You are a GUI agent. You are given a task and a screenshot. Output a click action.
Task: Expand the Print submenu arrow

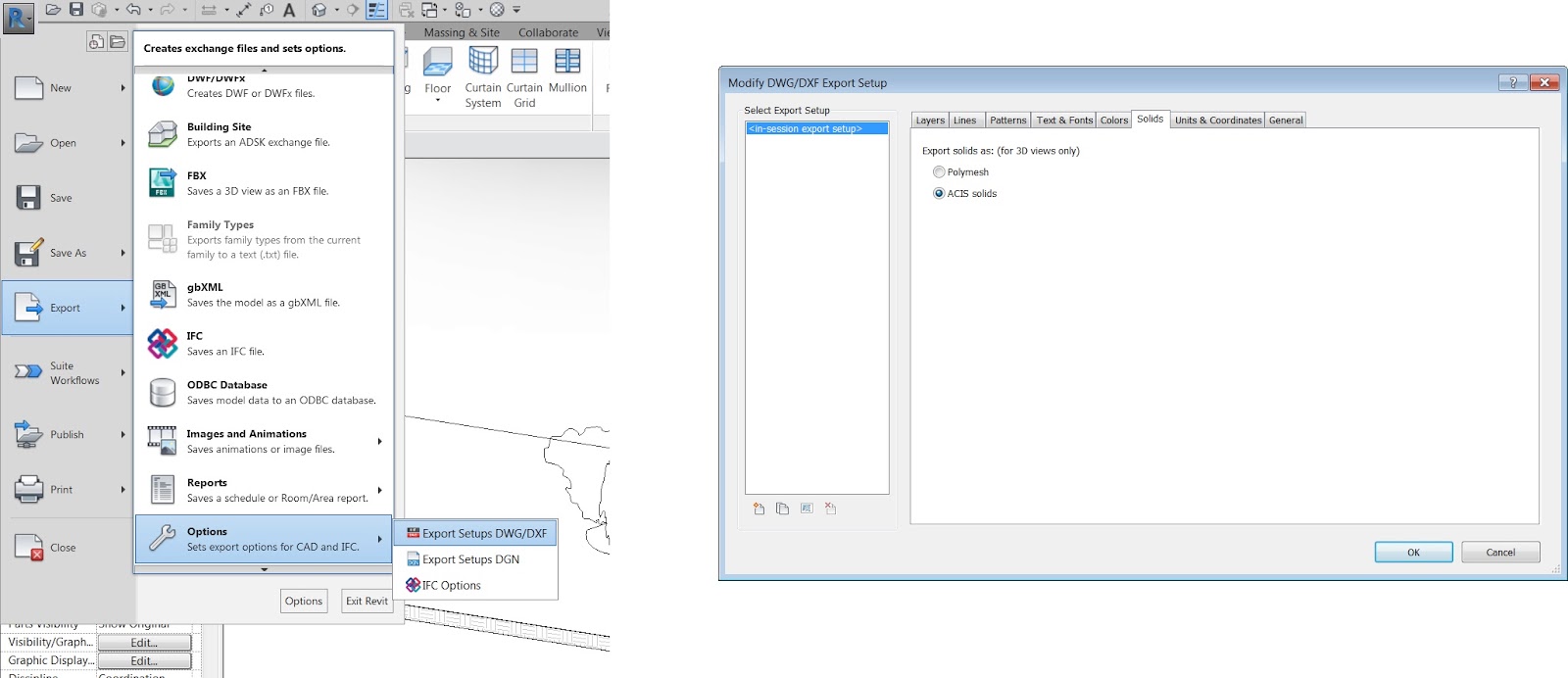pyautogui.click(x=123, y=489)
